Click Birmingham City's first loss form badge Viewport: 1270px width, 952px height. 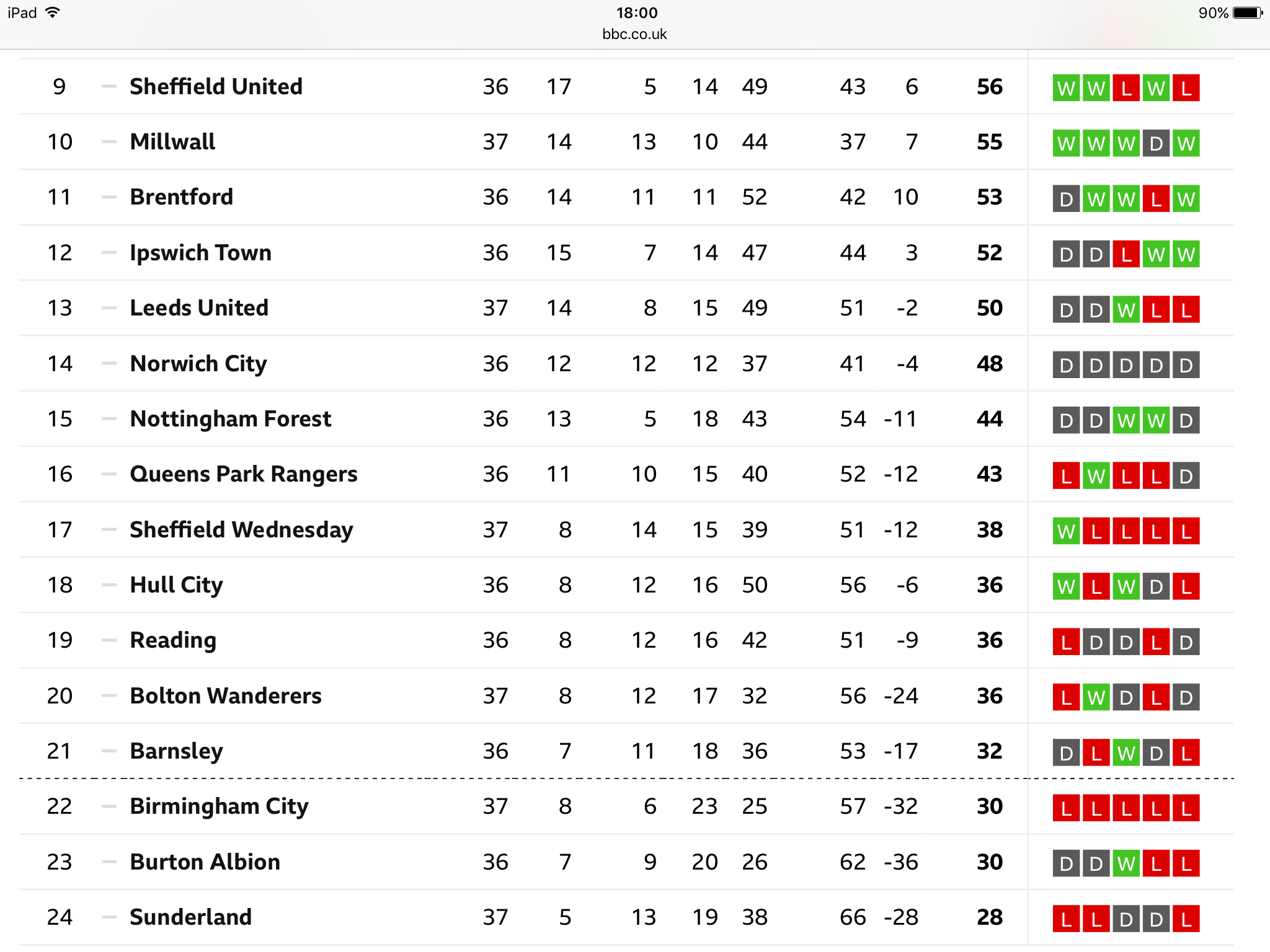[x=1066, y=808]
